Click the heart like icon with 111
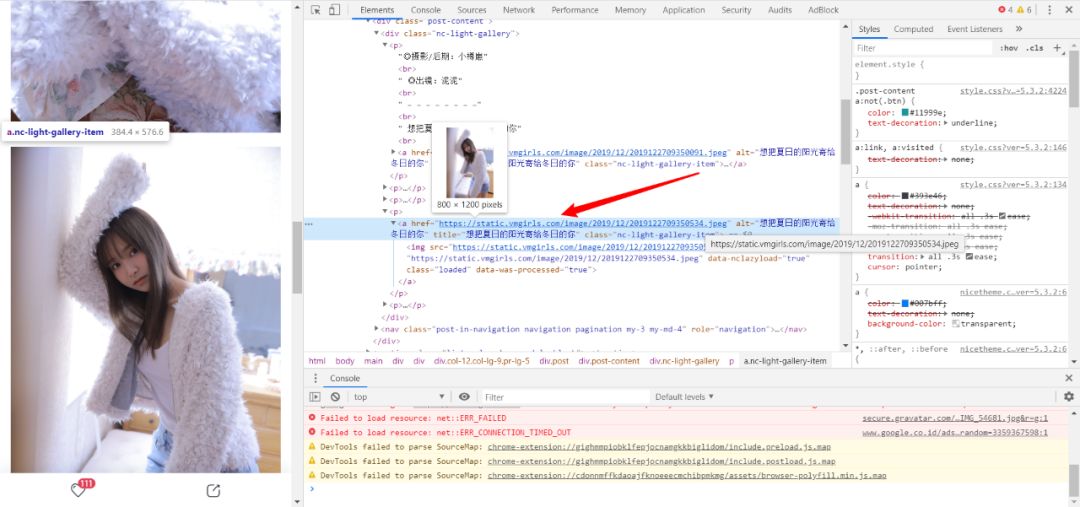Screen dimensions: 1080x507 click(x=79, y=489)
